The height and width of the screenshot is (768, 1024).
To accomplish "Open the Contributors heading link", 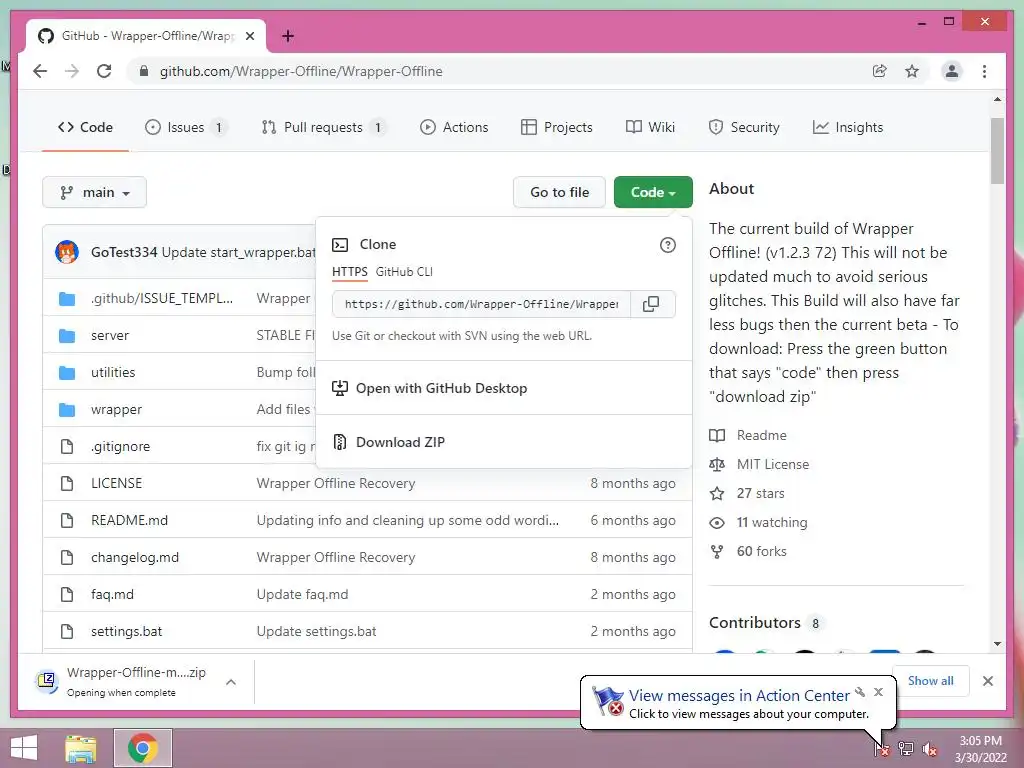I will click(754, 622).
